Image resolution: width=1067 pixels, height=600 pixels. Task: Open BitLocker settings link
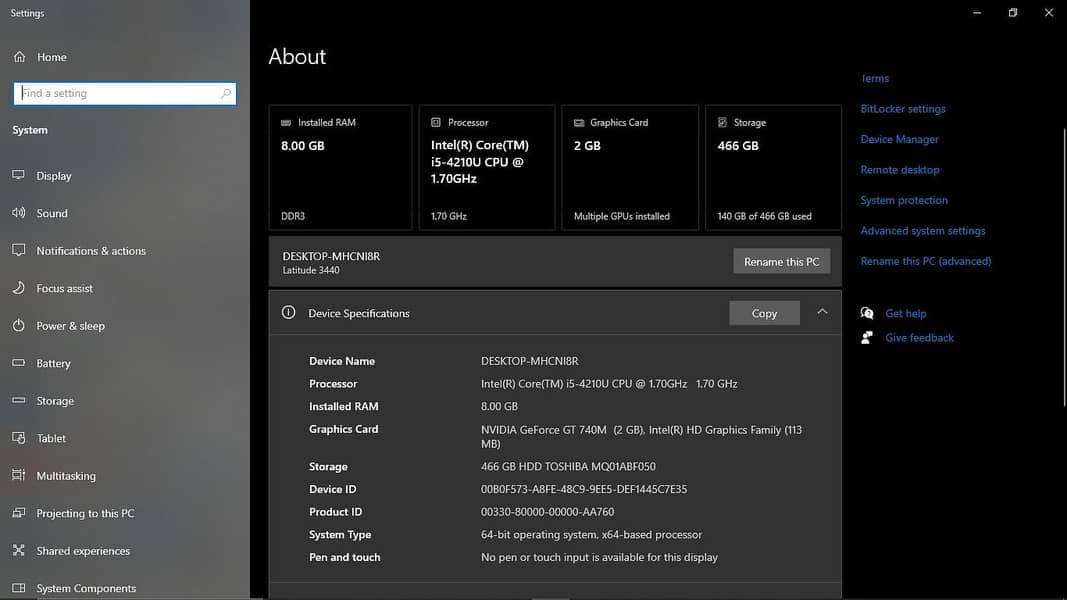click(902, 109)
